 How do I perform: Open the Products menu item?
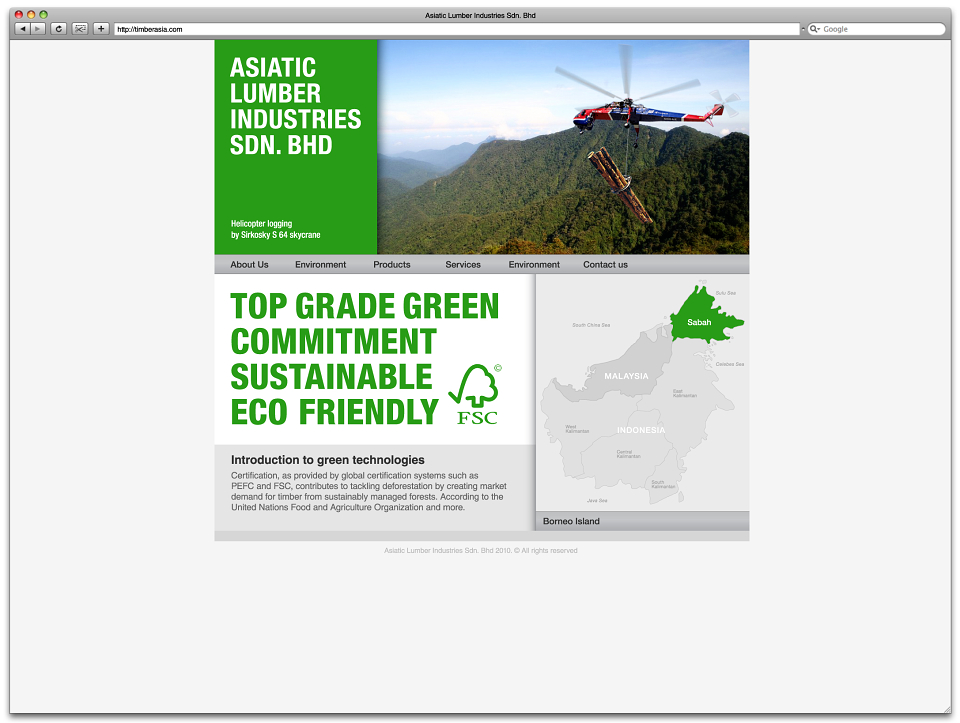pyautogui.click(x=392, y=264)
